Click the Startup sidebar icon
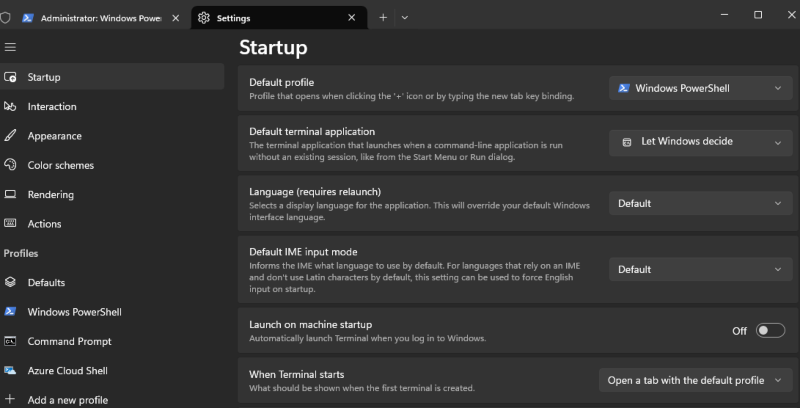Image resolution: width=800 pixels, height=408 pixels. [10, 77]
